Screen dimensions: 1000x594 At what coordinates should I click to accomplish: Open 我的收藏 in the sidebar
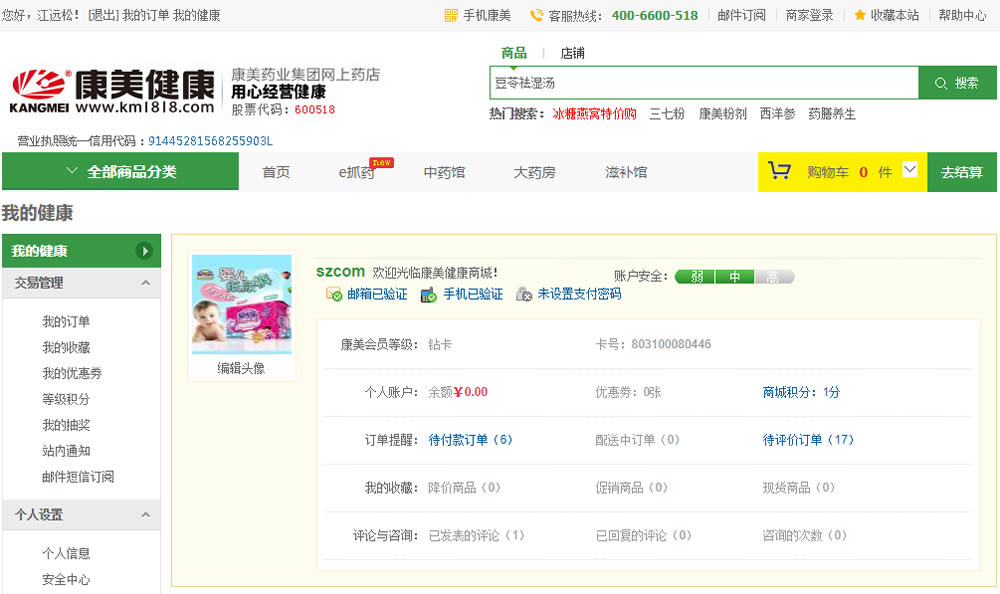pos(66,347)
